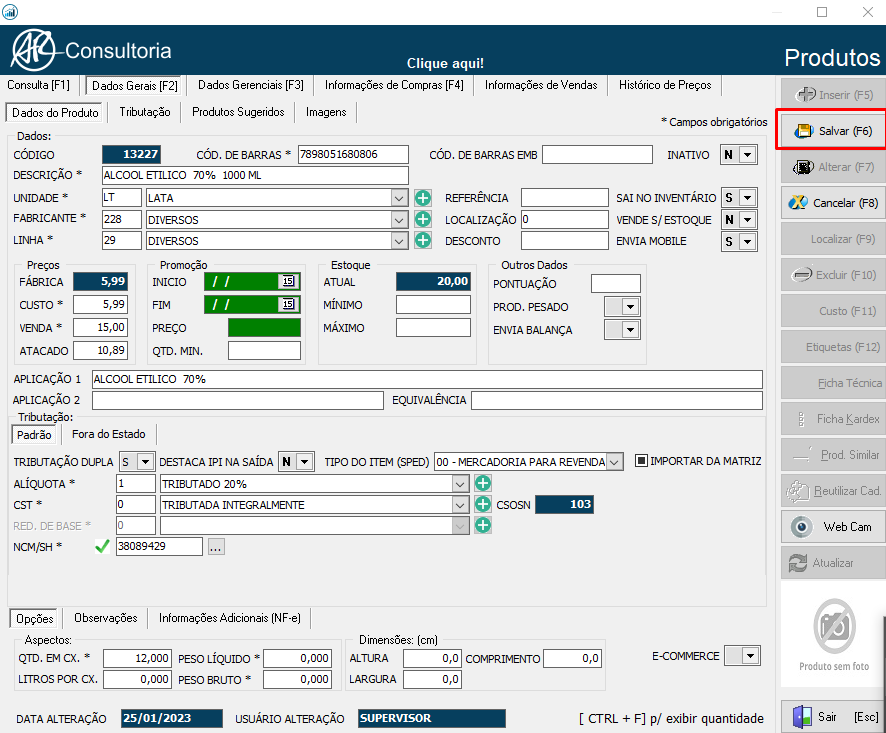Open Histórico de Preços tab
The width and height of the screenshot is (886, 733).
[x=665, y=85]
